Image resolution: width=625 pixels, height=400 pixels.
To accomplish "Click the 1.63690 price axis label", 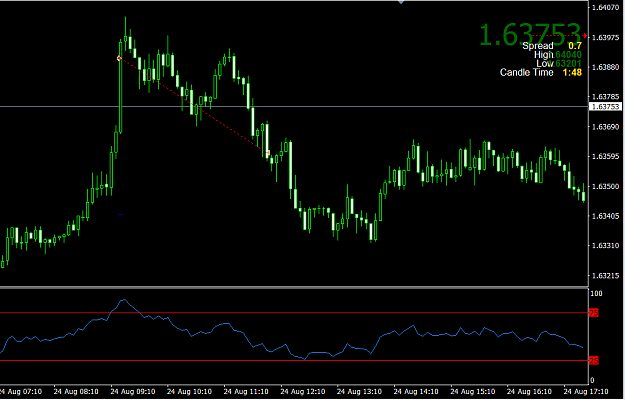I will 605,127.
